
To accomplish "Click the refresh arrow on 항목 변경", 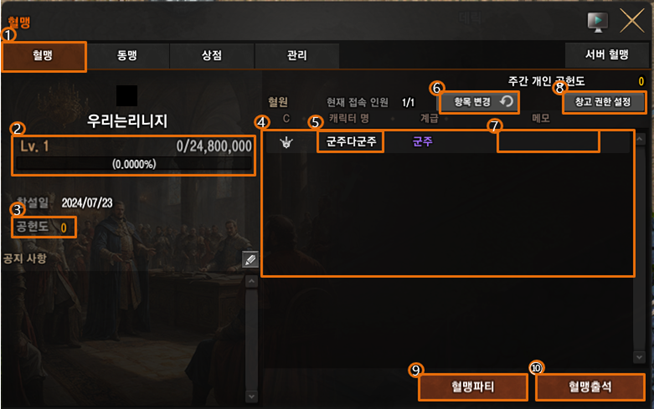I will click(506, 101).
